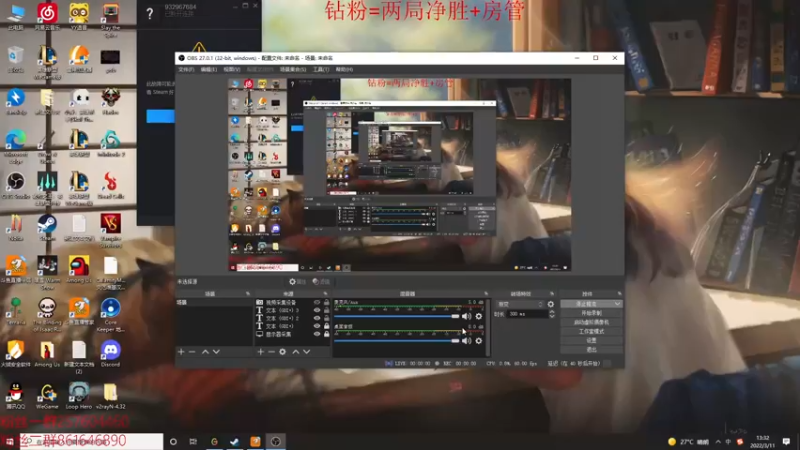Click 停止推流 stop streaming button
The width and height of the screenshot is (800, 450).
[x=586, y=304]
